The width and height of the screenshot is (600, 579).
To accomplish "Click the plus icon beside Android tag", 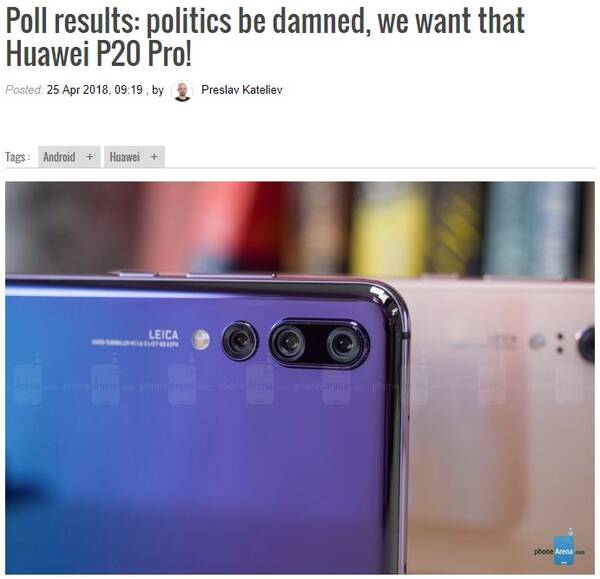I will [90, 157].
